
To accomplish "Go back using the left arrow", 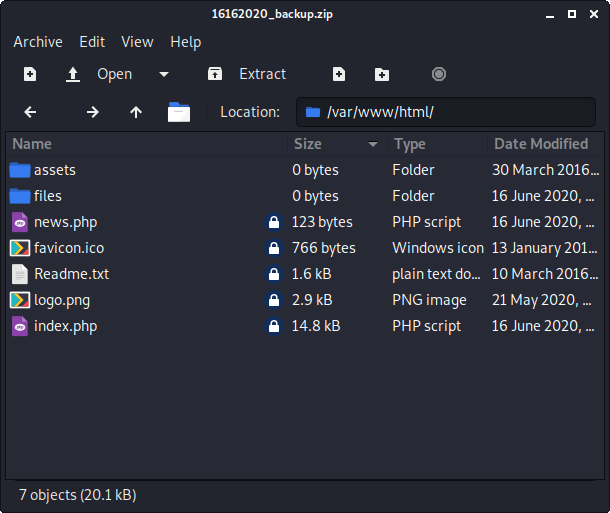I will tap(30, 112).
